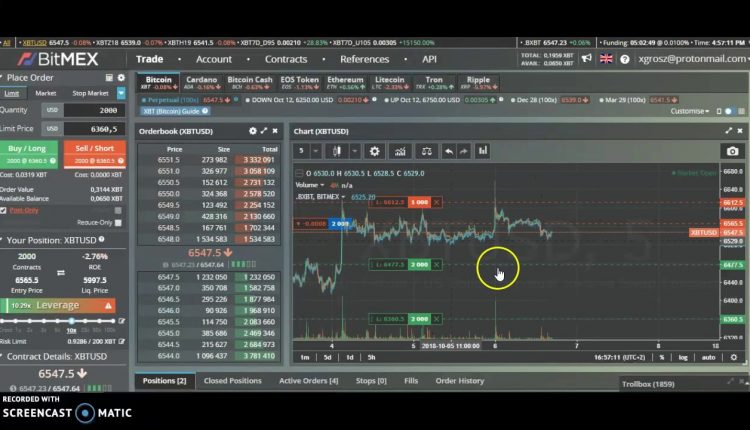Redo chart action
The height and width of the screenshot is (430, 750).
(463, 151)
